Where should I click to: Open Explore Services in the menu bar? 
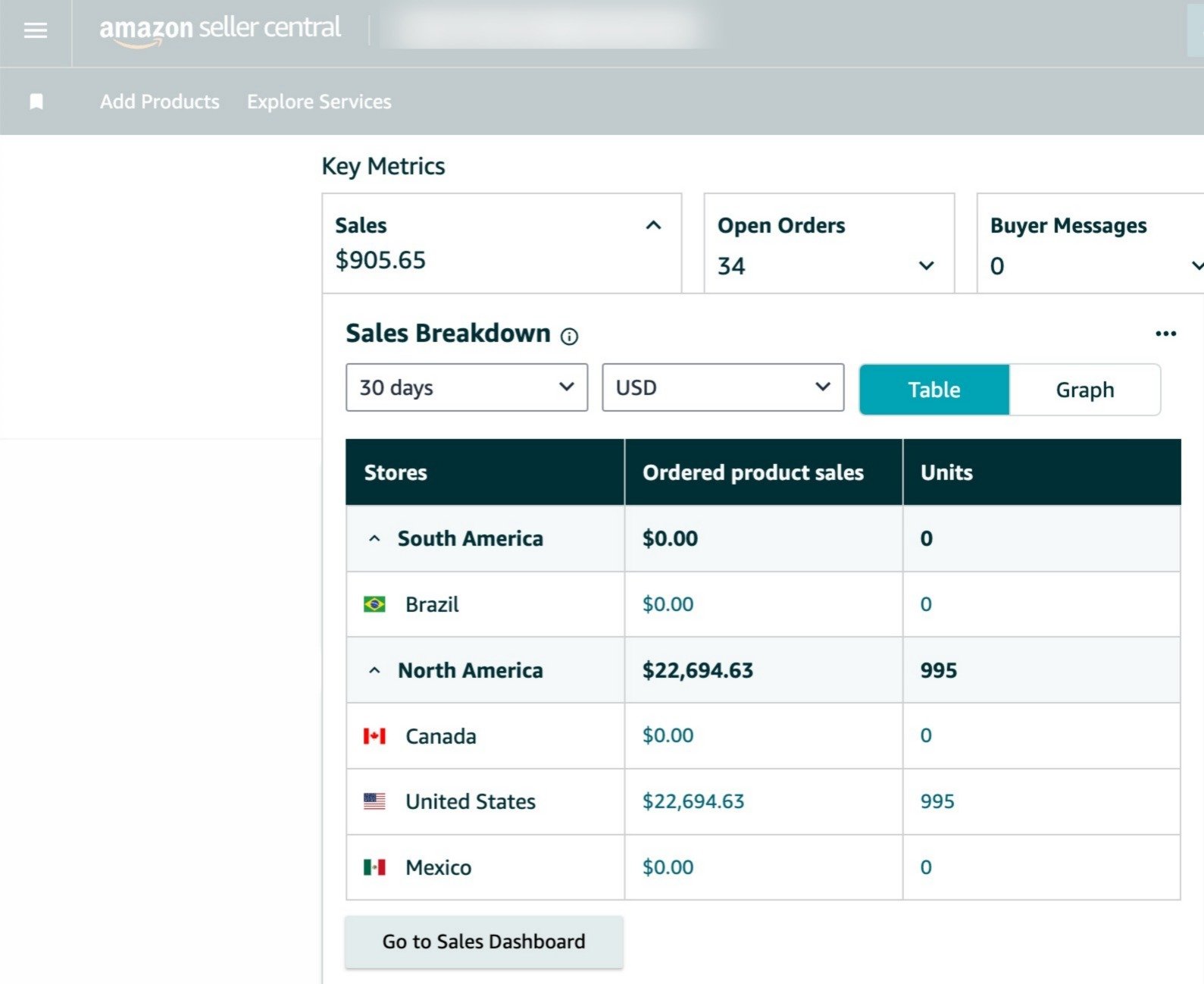(319, 102)
